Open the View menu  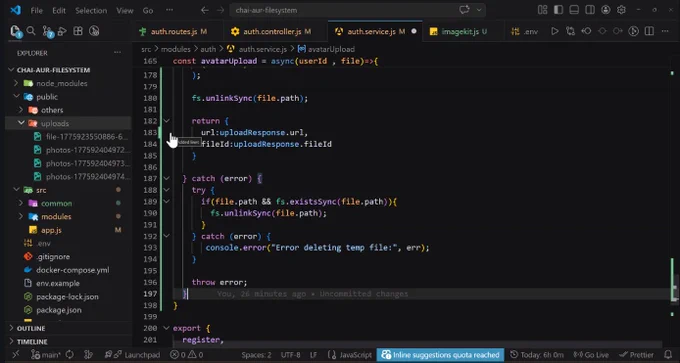click(124, 10)
